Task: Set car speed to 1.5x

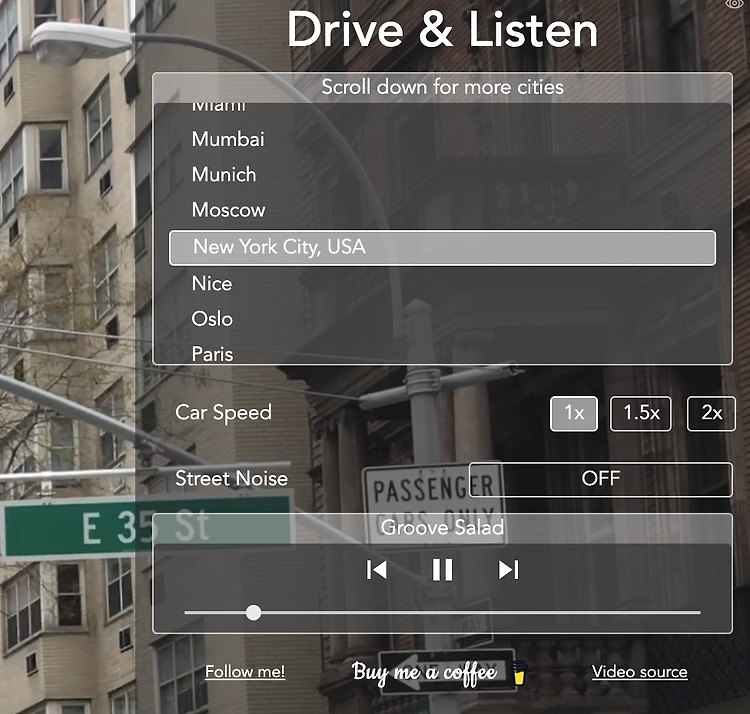Action: pyautogui.click(x=640, y=413)
